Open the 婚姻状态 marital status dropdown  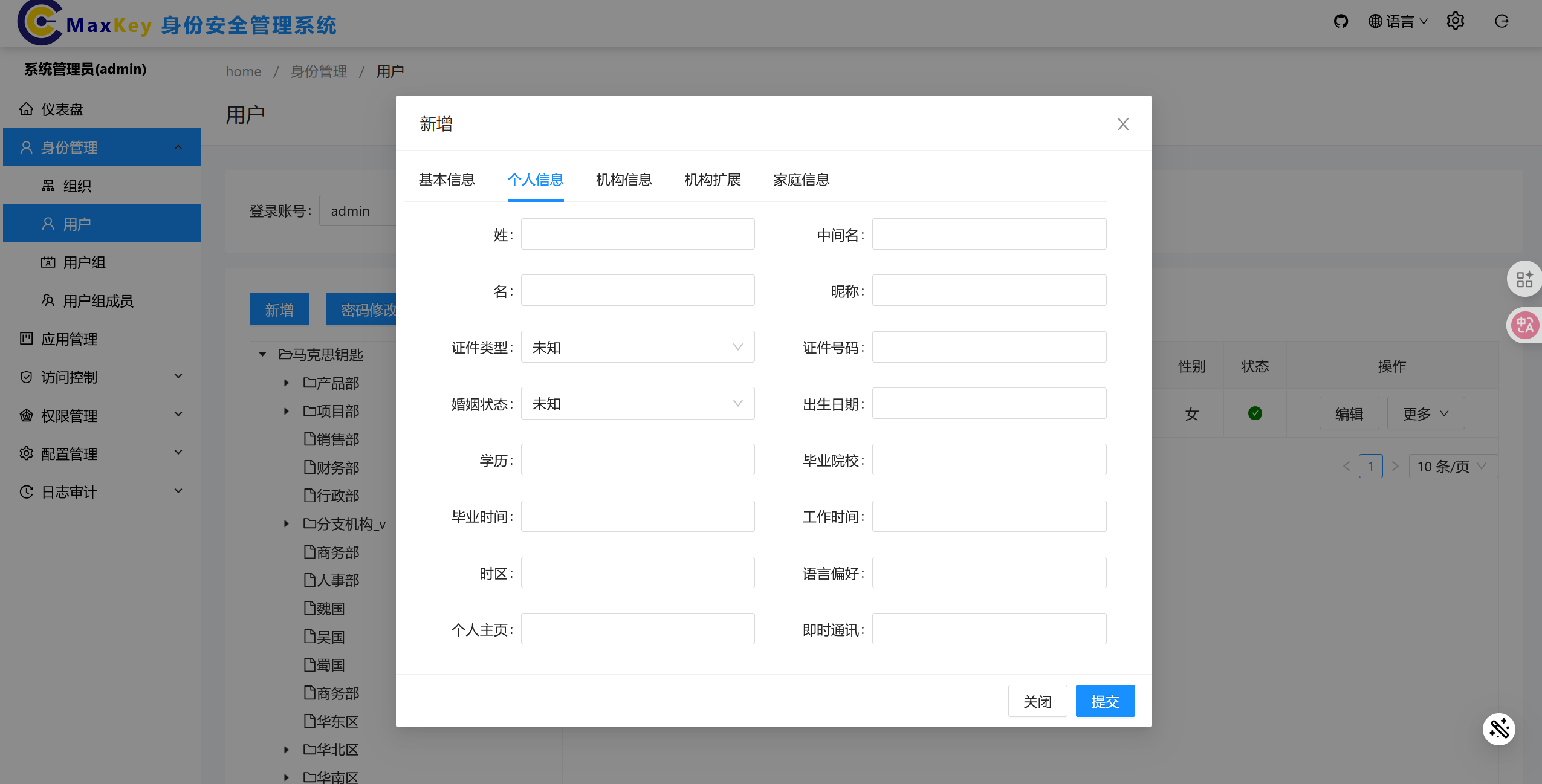tap(637, 403)
